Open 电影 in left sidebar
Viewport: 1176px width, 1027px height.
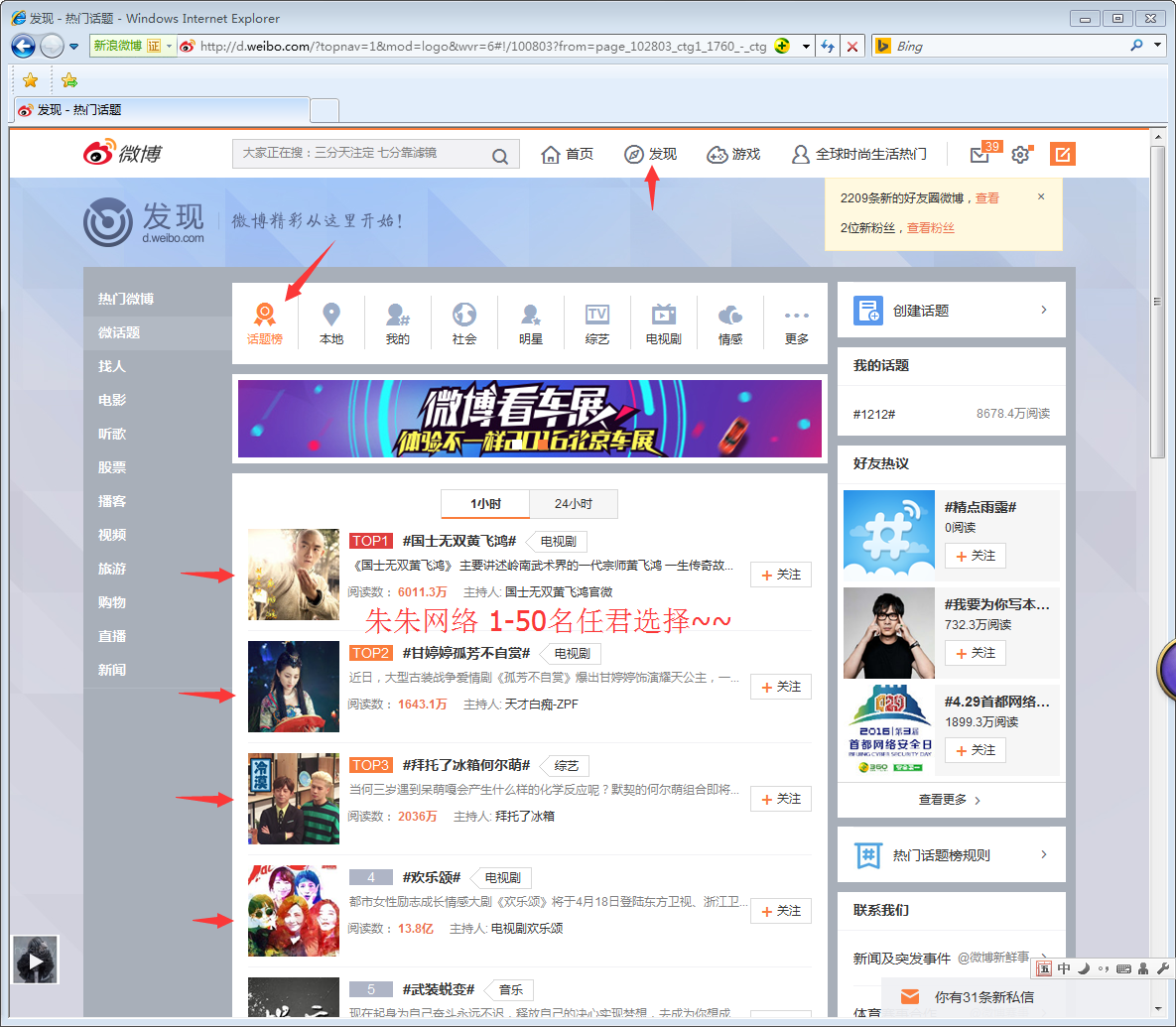click(x=112, y=400)
